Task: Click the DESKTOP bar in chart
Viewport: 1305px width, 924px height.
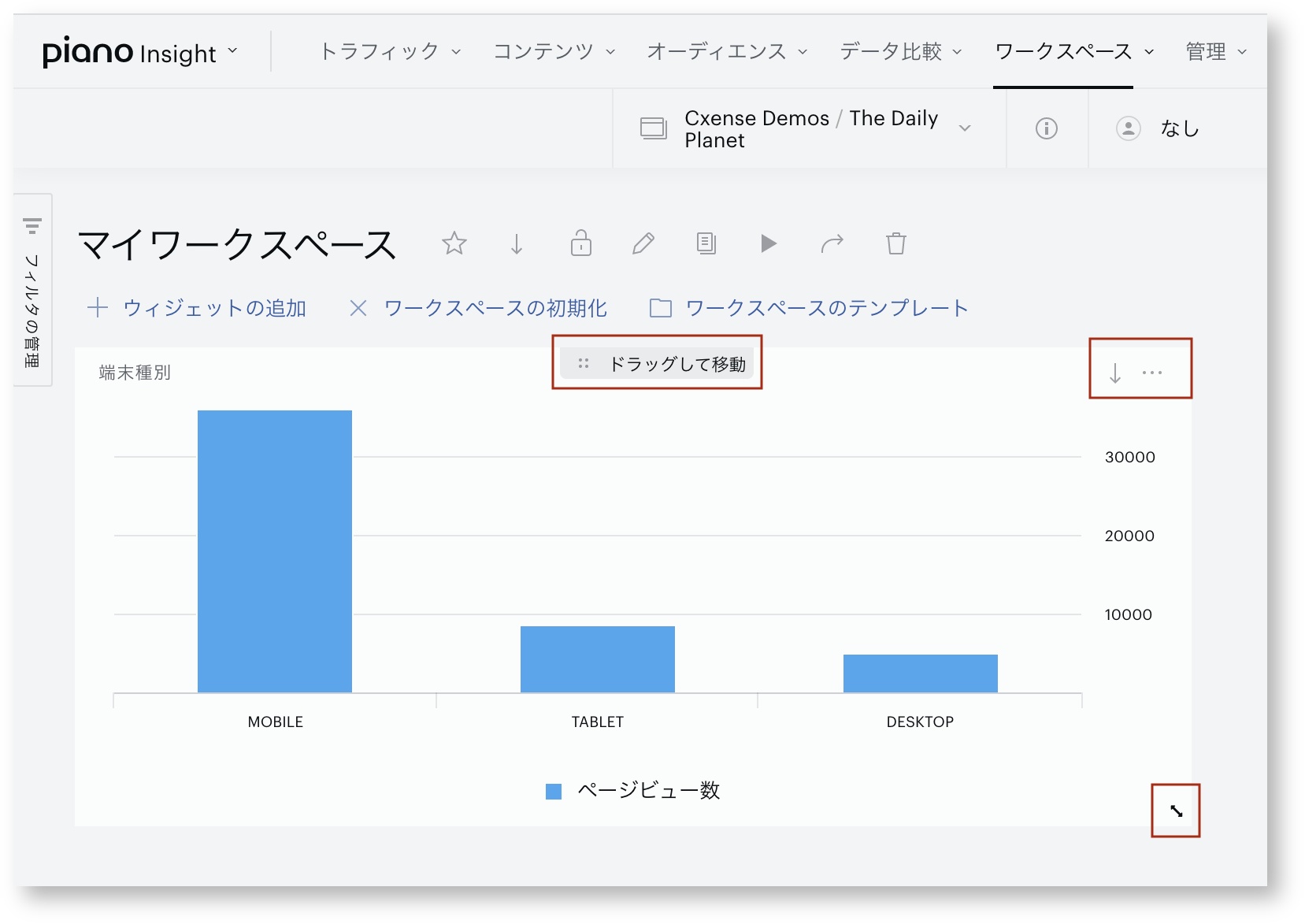Action: [921, 674]
